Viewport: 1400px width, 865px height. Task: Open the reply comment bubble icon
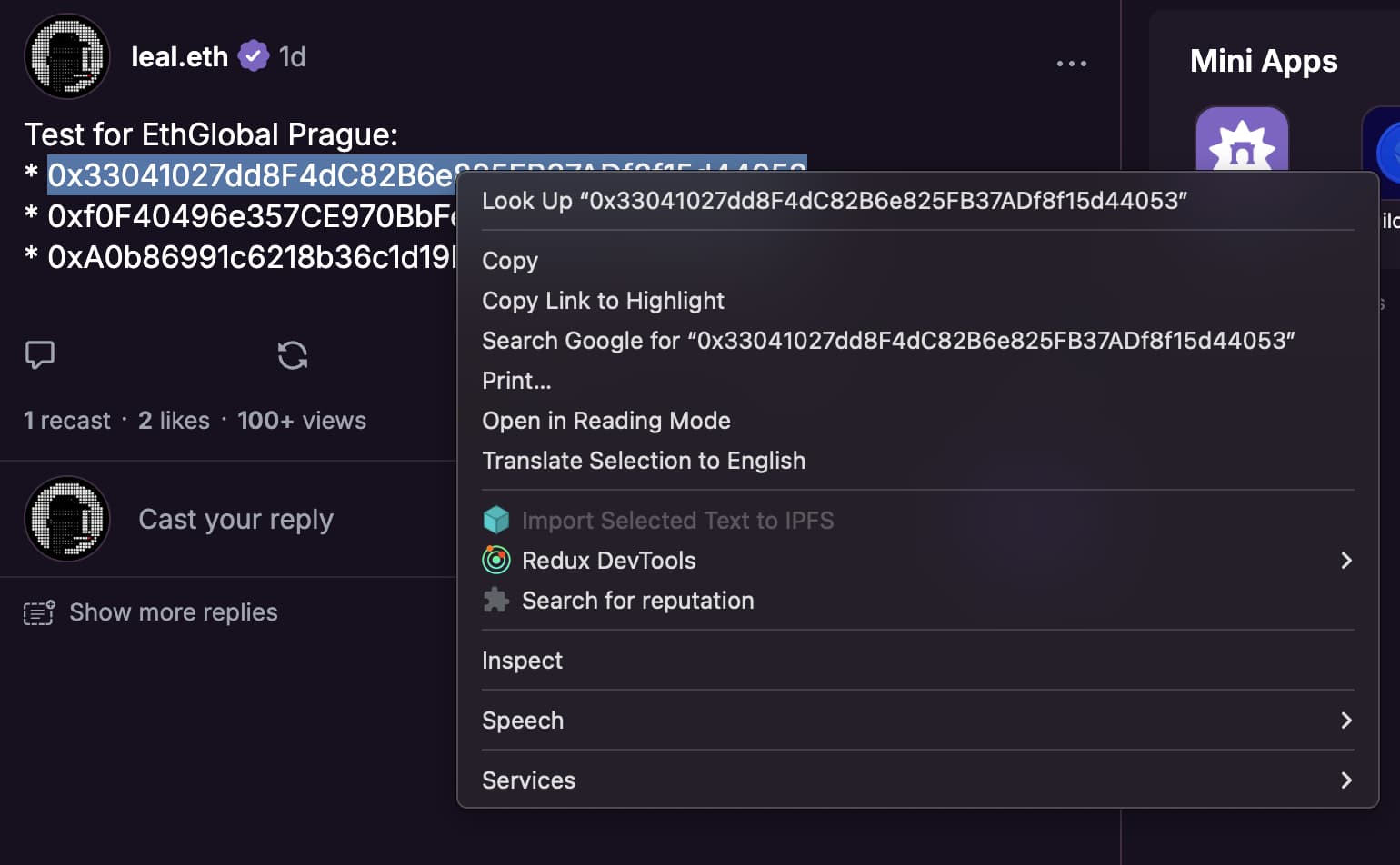point(40,355)
